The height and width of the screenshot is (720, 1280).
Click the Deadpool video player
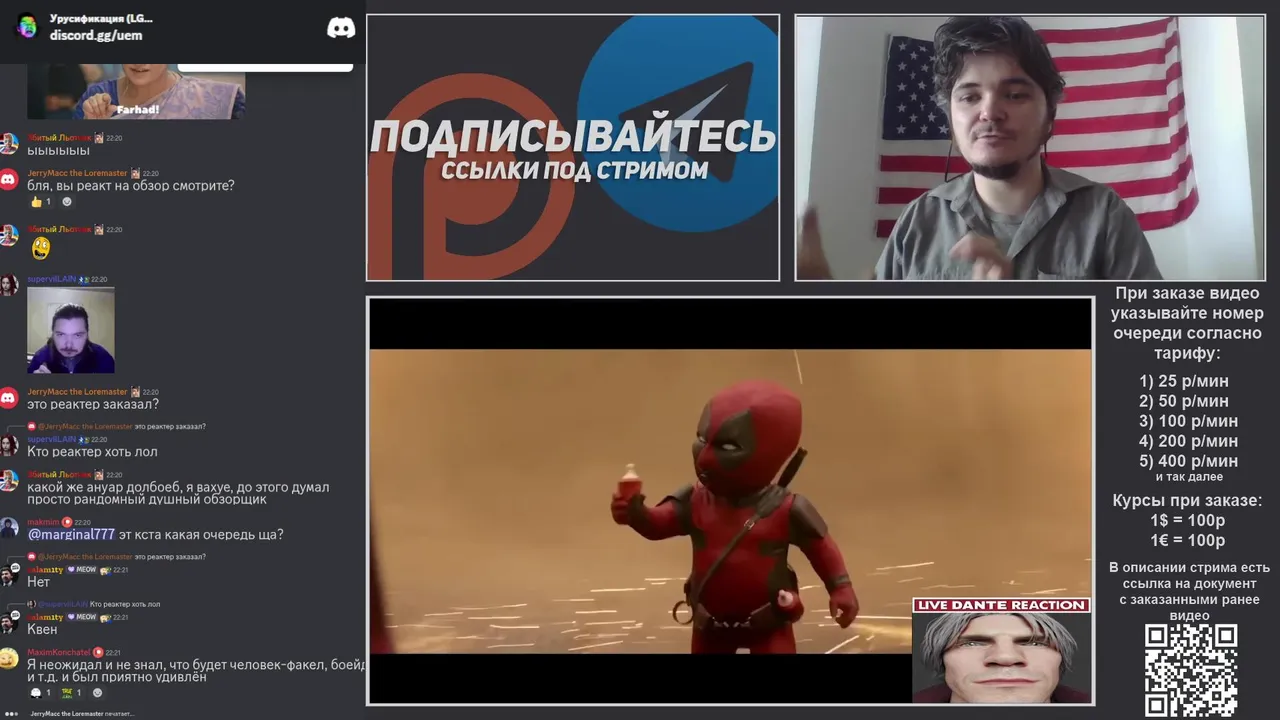730,500
